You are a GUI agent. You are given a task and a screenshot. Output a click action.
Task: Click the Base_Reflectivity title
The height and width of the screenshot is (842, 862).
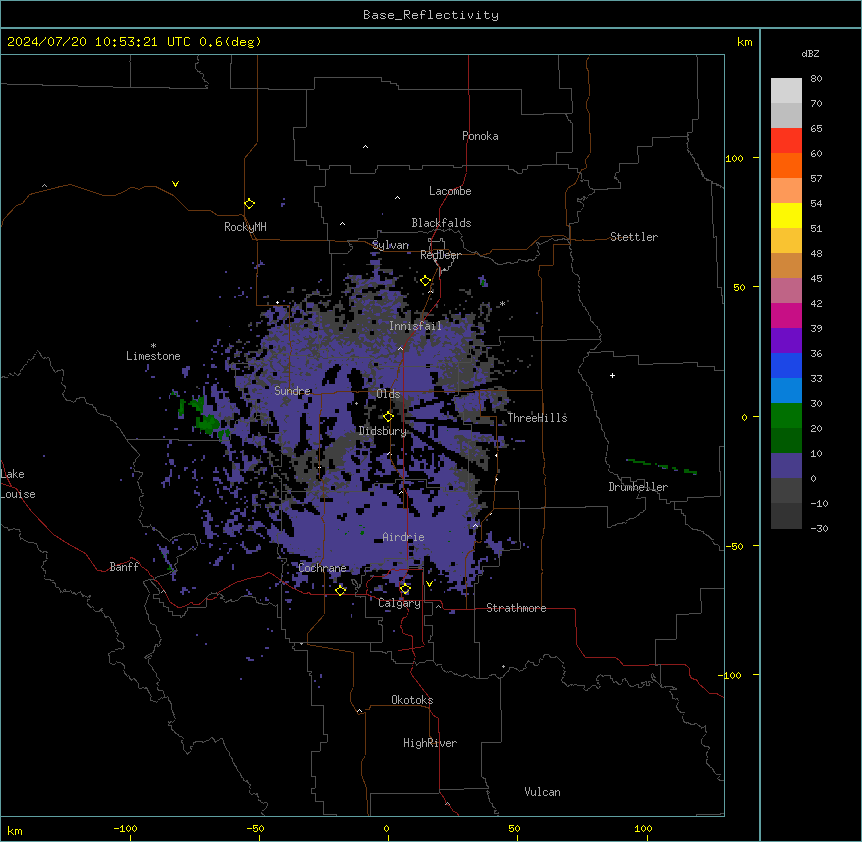[x=431, y=15]
